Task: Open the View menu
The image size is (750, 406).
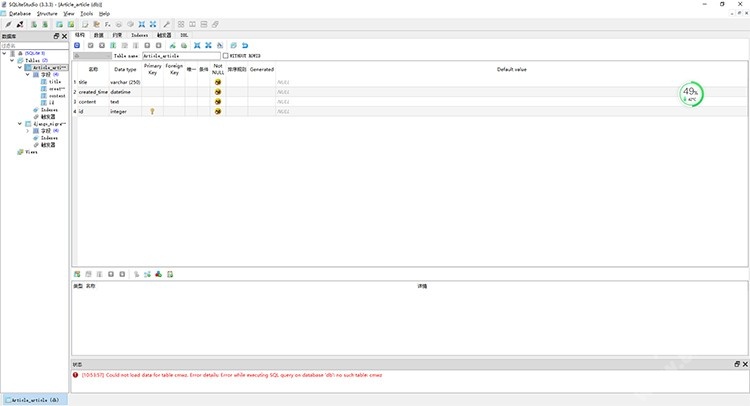Action: [69, 14]
